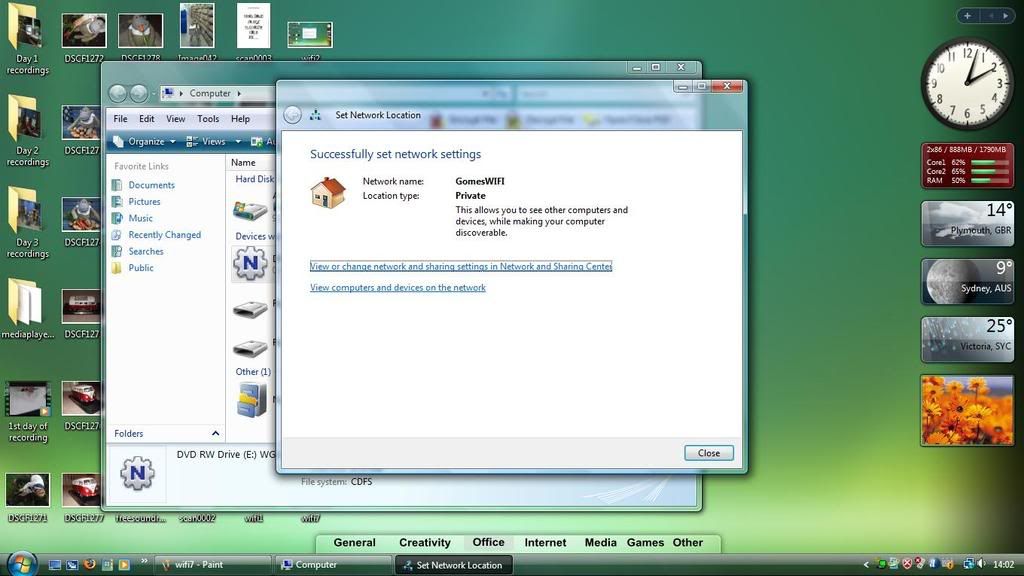Open the Day 2 recordings desktop folder
This screenshot has width=1024, height=576.
coord(27,130)
